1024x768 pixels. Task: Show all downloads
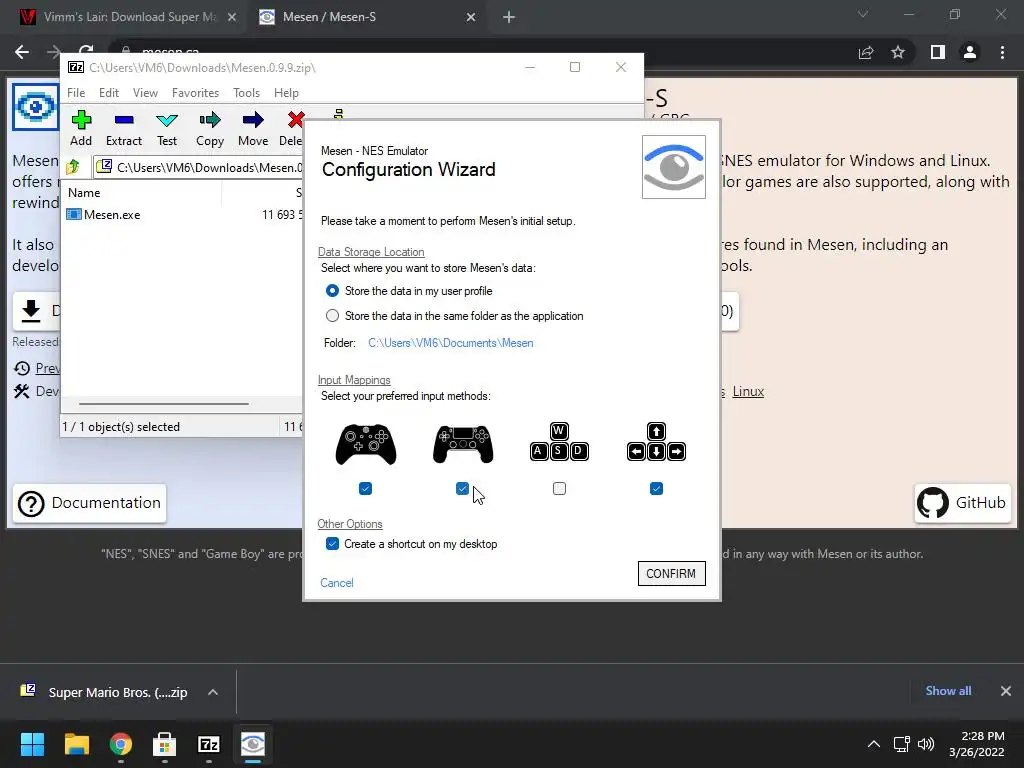point(948,691)
